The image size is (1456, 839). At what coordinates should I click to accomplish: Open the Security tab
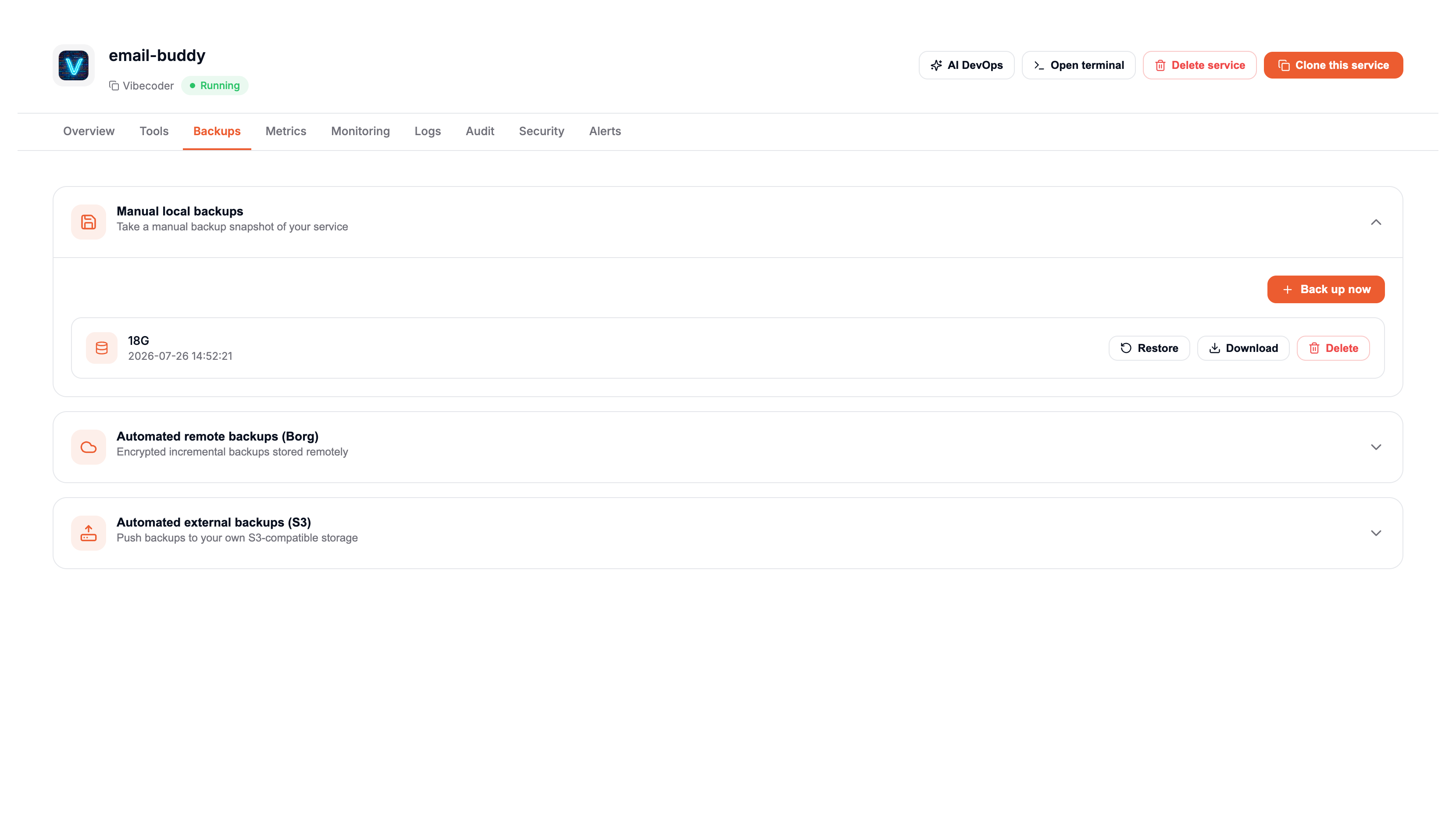pyautogui.click(x=541, y=131)
